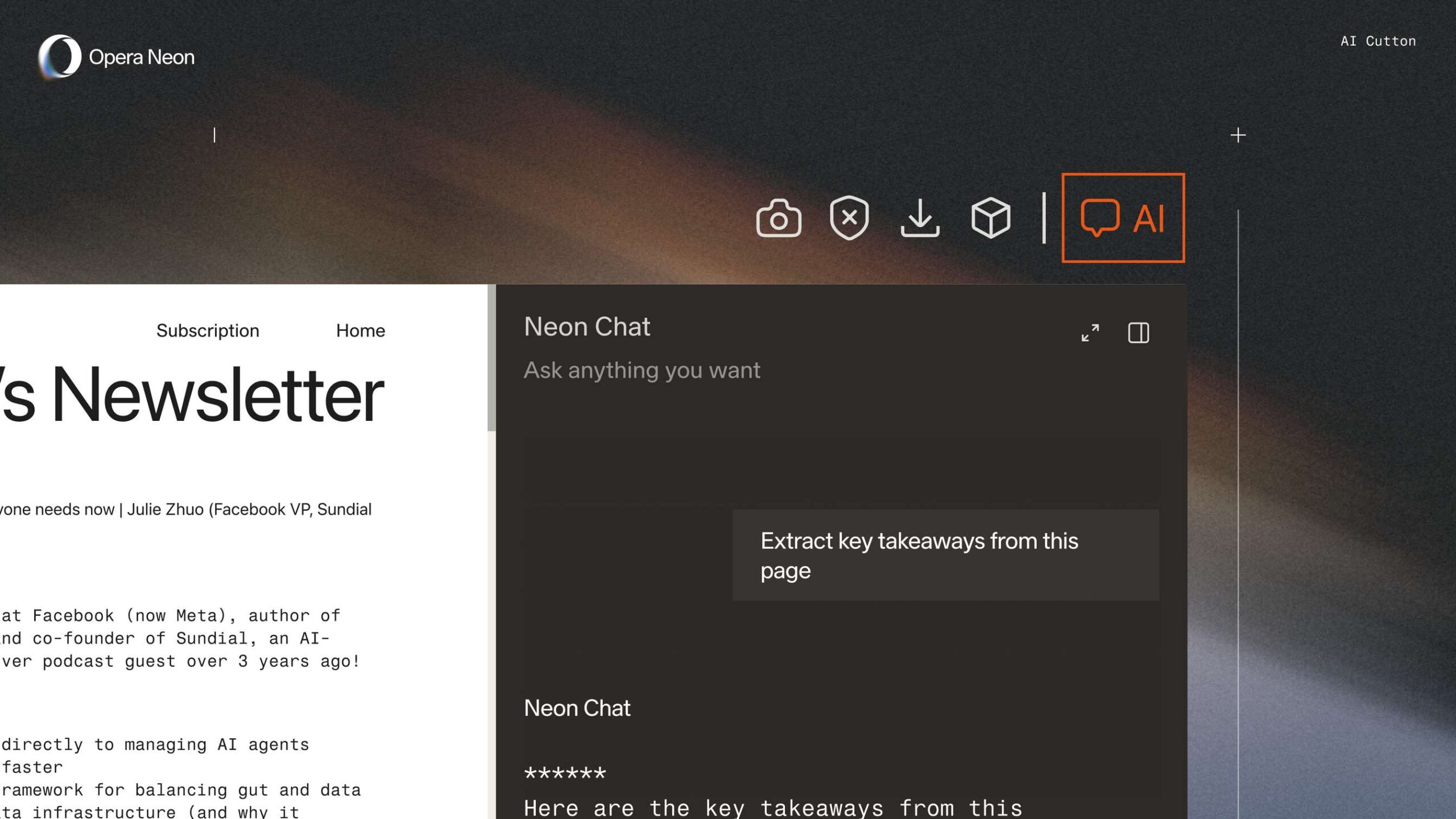Click the page's vertical scrollbar thumb
This screenshot has height=819, width=1456.
pyautogui.click(x=491, y=358)
